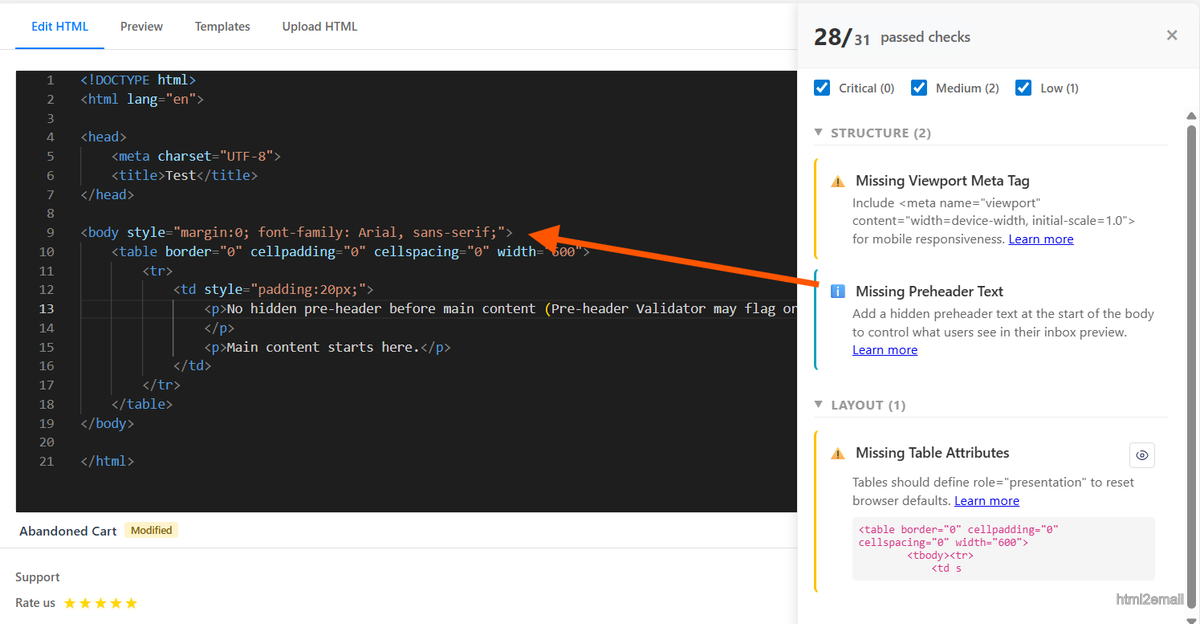Select the first star under Rate us
This screenshot has height=624, width=1200.
pyautogui.click(x=72, y=603)
